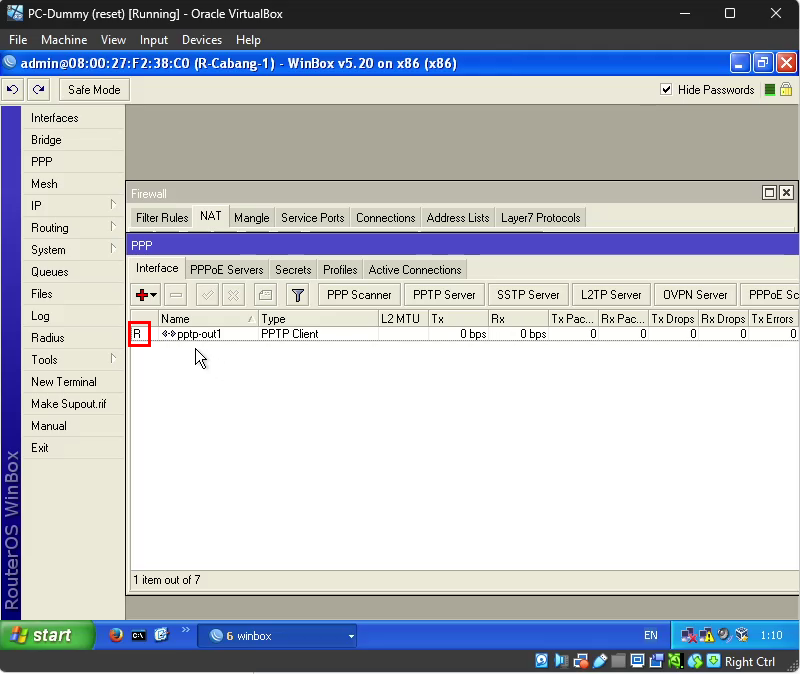800x674 pixels.
Task: Open Files in the sidebar
Action: pyautogui.click(x=73, y=294)
